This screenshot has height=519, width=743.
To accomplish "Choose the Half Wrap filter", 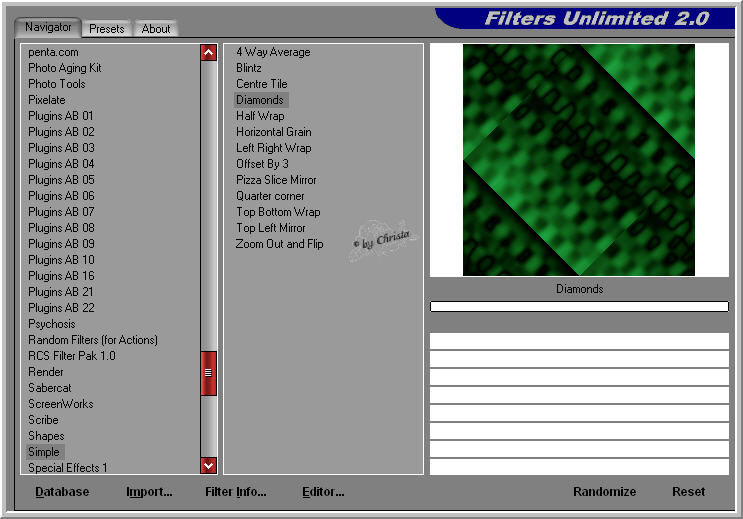I will point(260,116).
